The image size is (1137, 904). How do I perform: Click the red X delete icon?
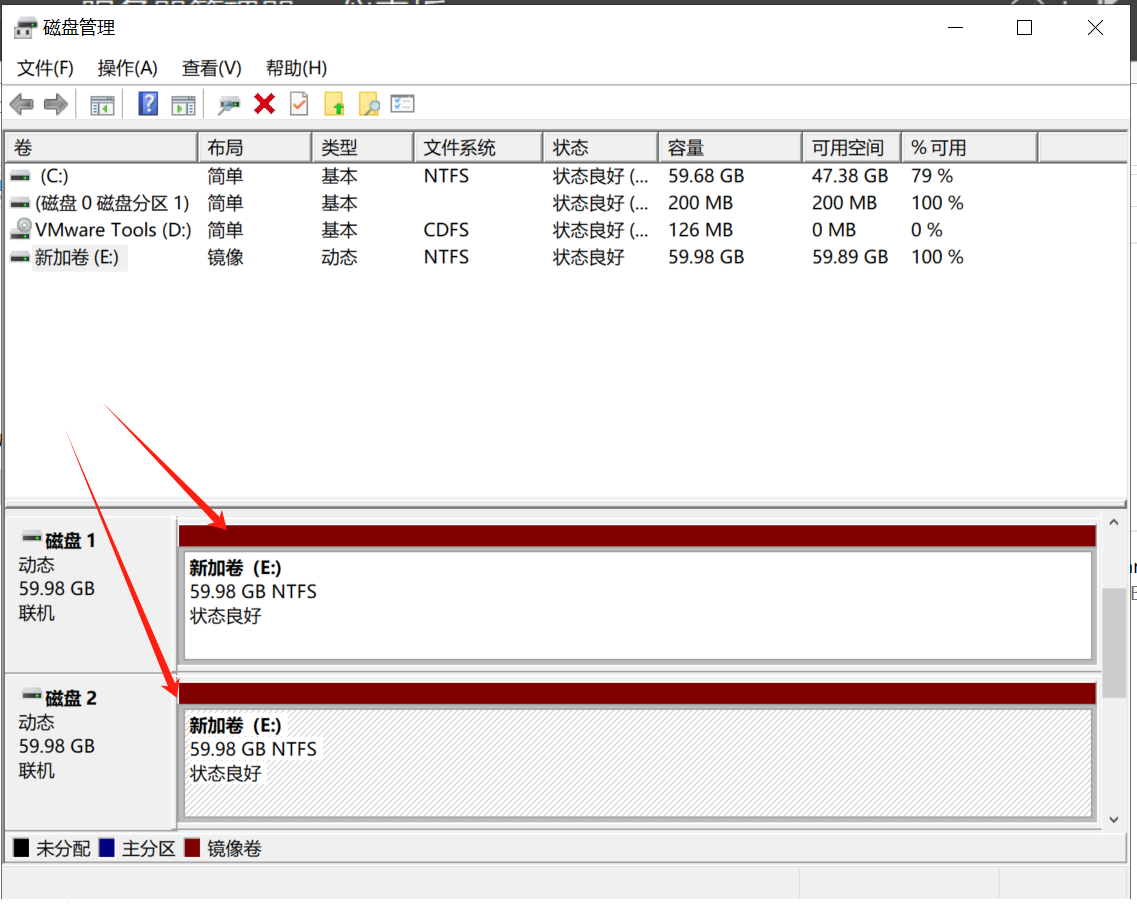pyautogui.click(x=265, y=104)
